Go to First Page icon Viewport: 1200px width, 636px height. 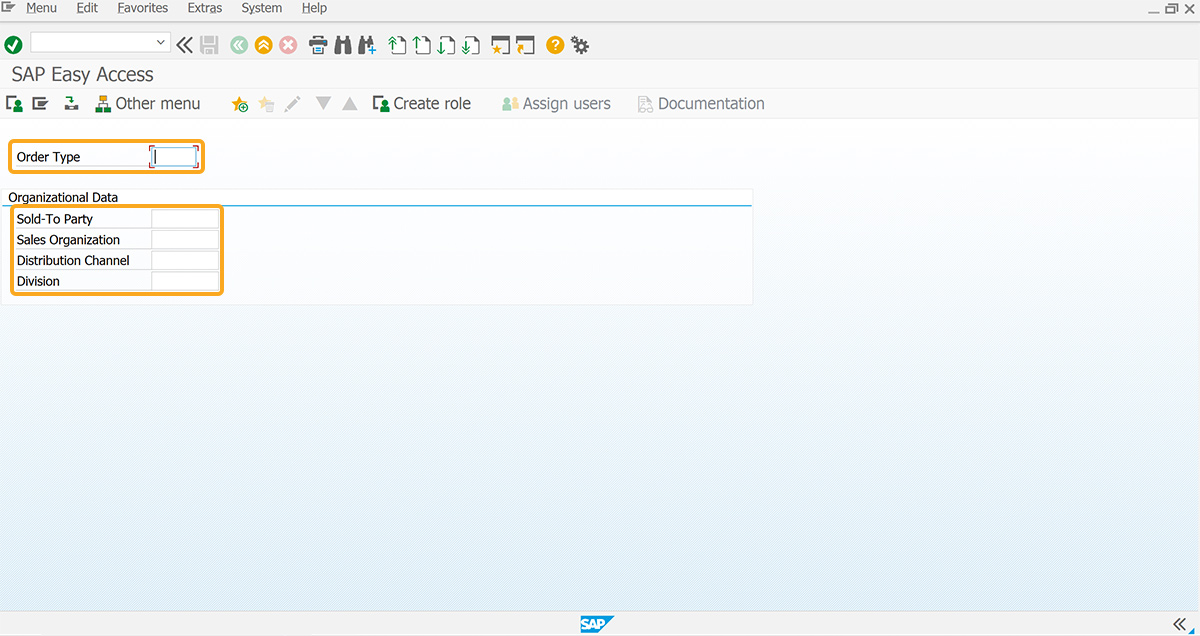coord(397,44)
